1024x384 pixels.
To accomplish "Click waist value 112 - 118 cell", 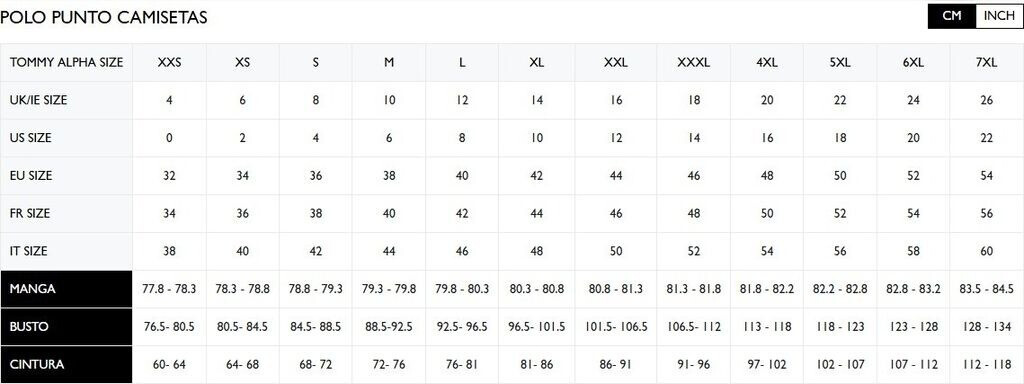I will coord(987,364).
